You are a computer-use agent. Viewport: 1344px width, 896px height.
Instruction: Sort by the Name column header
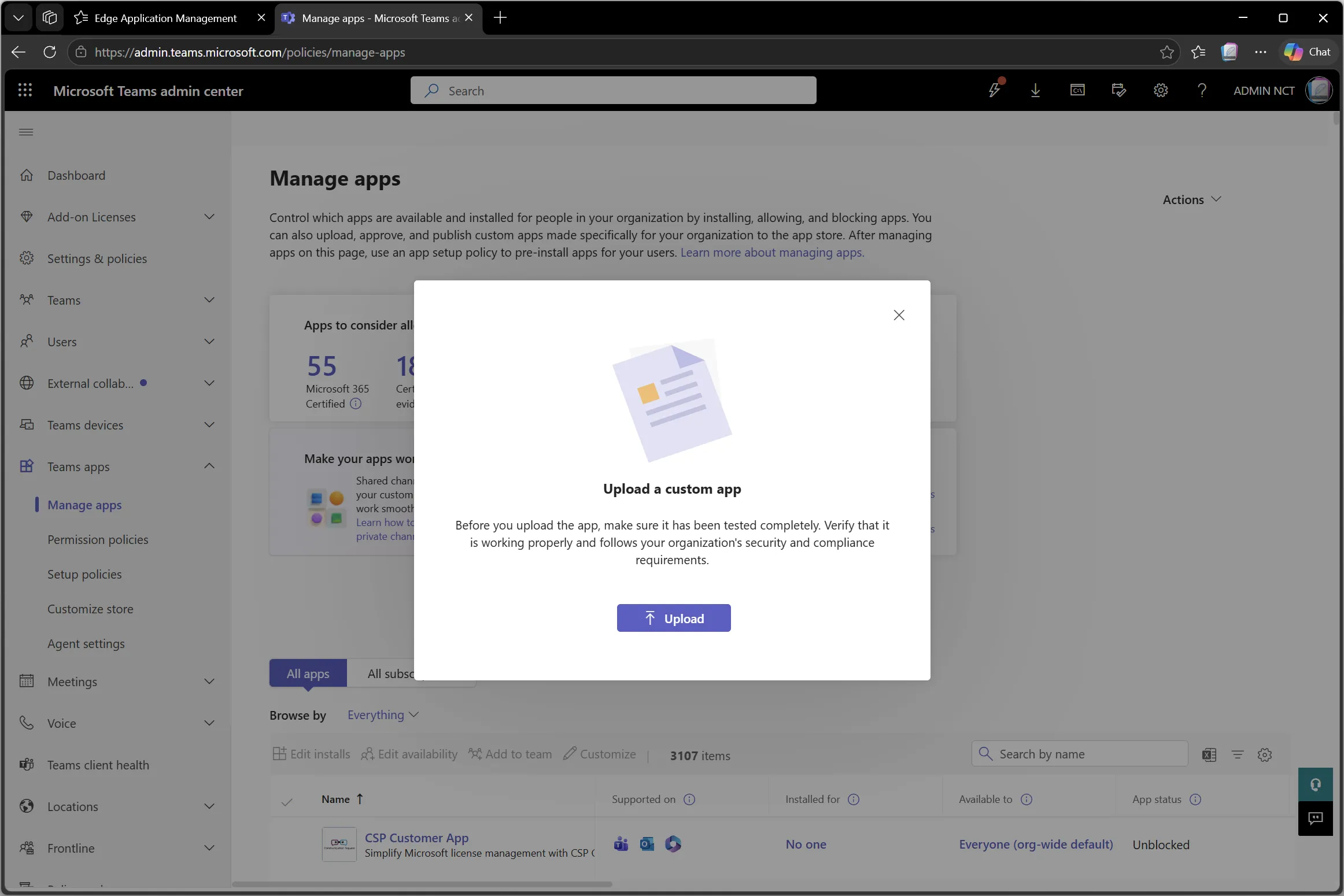pyautogui.click(x=342, y=799)
